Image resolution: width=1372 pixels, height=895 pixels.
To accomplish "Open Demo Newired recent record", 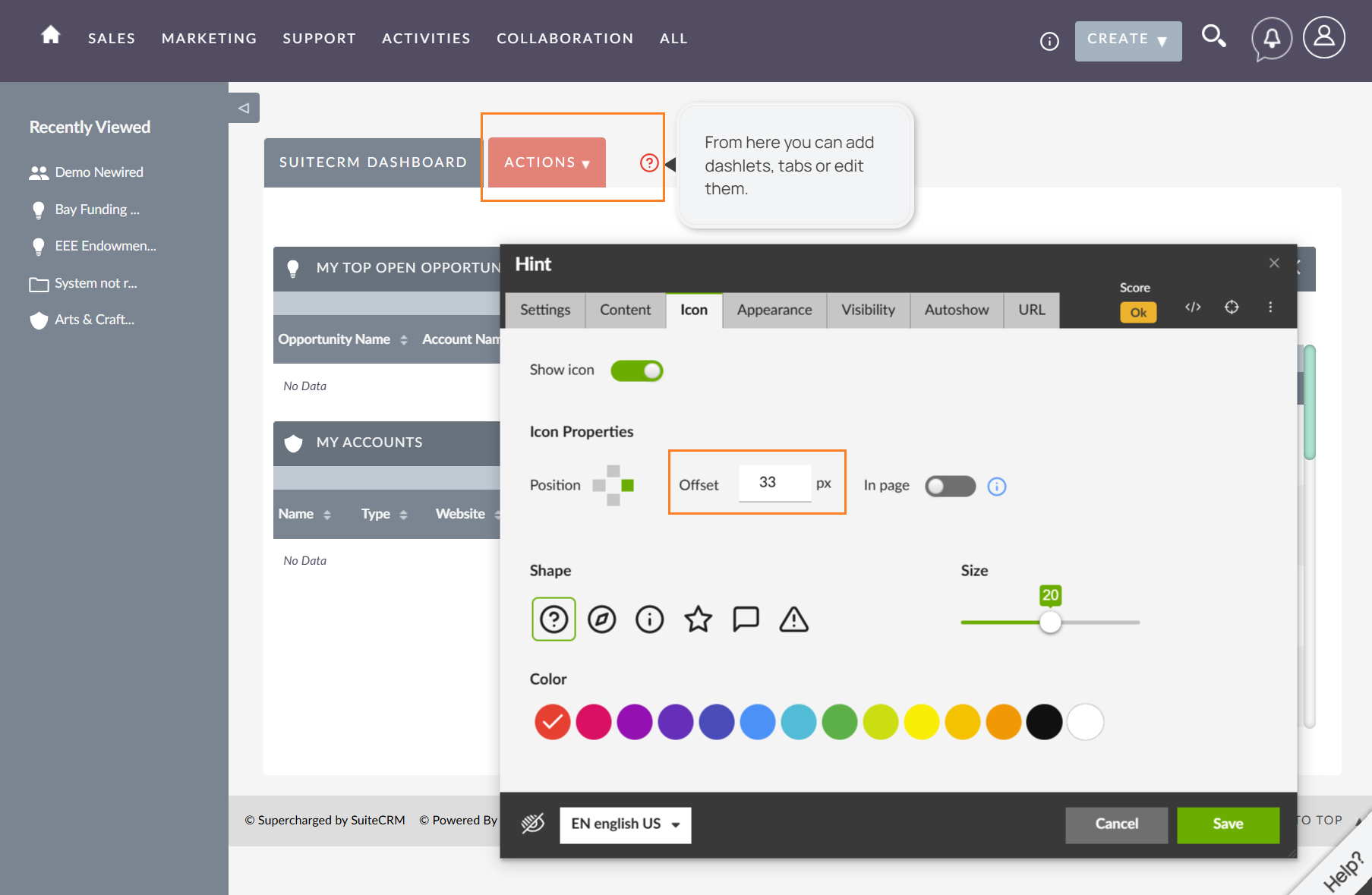I will coord(86,172).
